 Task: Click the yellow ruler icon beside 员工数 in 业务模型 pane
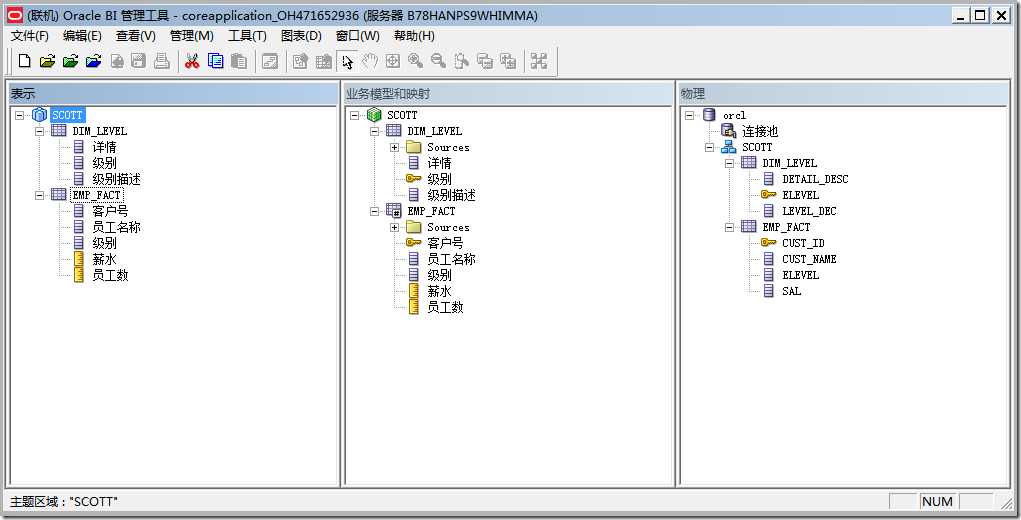pos(413,307)
